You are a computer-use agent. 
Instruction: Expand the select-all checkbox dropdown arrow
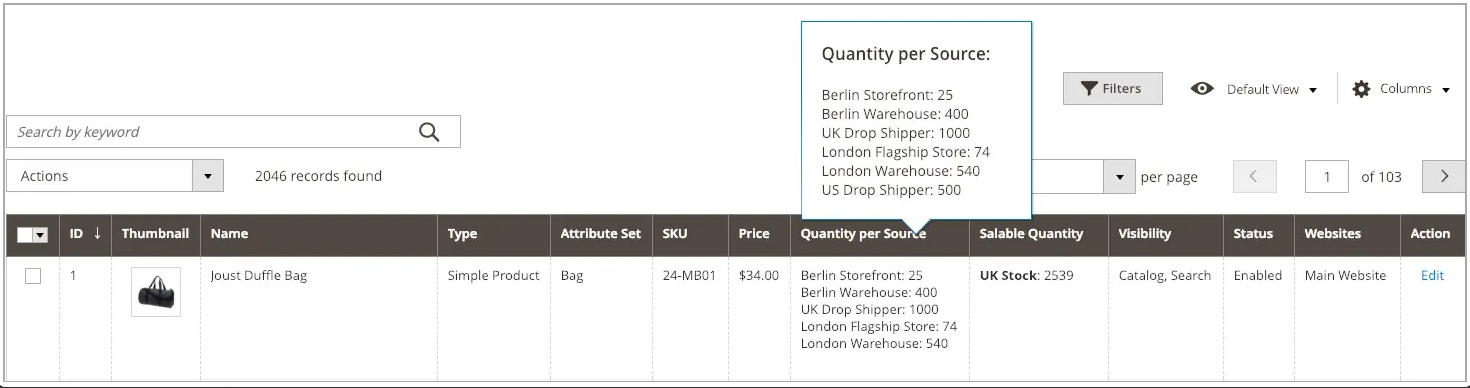[41, 235]
